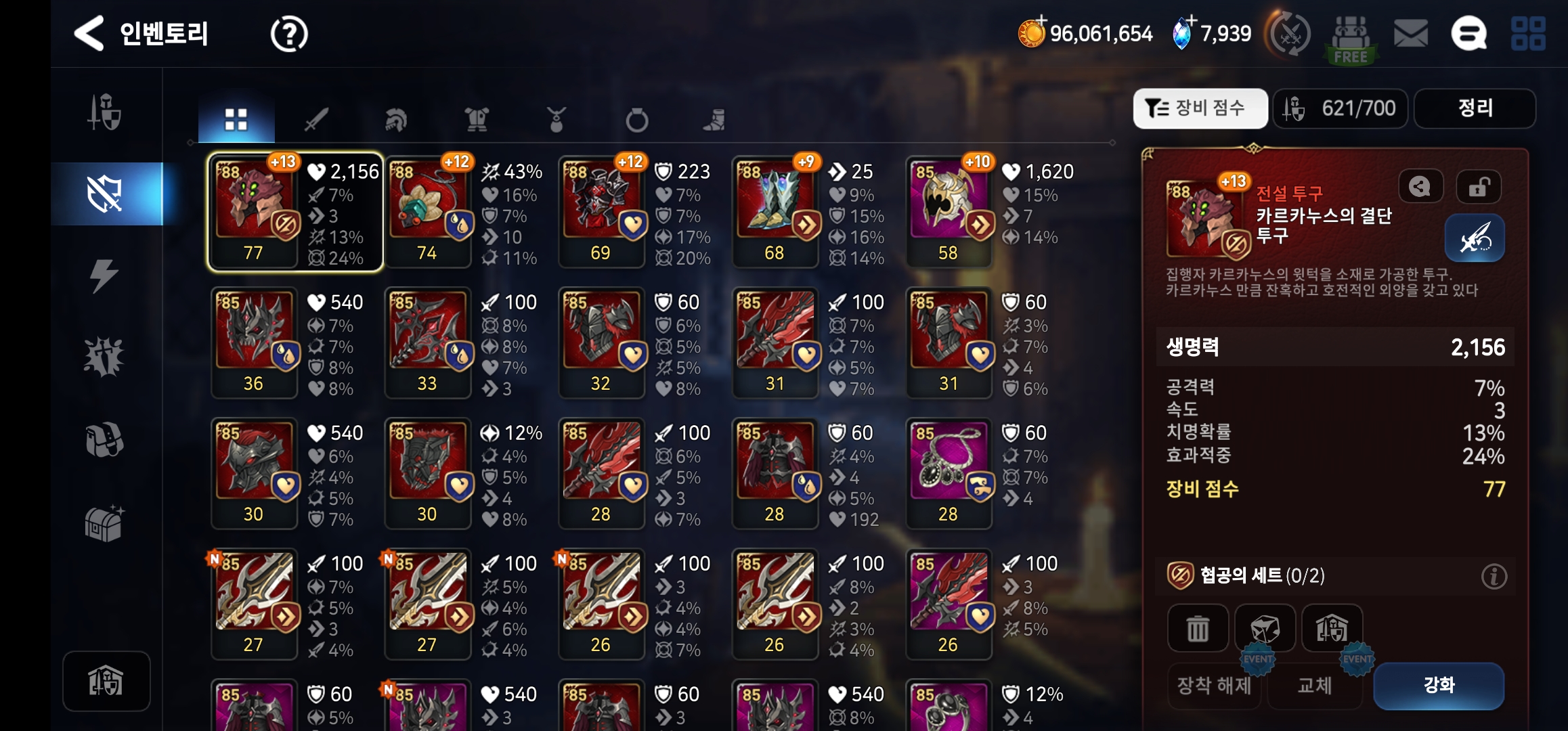The width and height of the screenshot is (1568, 731).
Task: Open the 장비 점수 sort filter
Action: click(1200, 108)
